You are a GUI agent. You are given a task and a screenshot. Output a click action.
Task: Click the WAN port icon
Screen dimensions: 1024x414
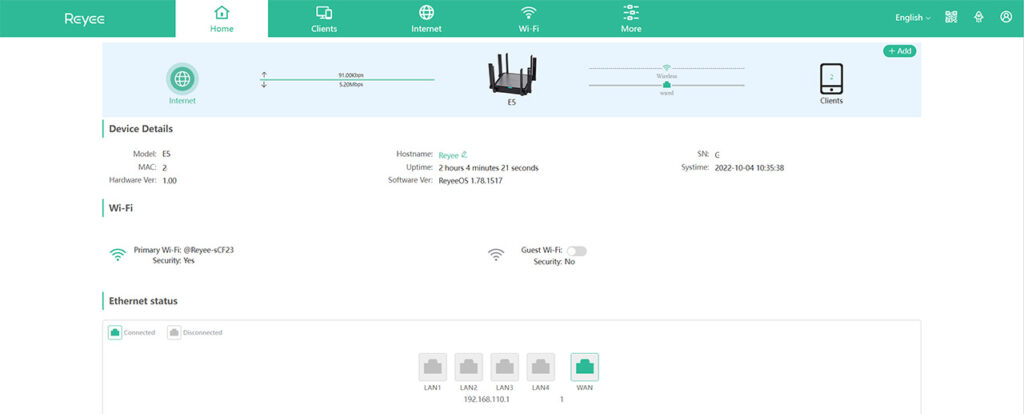pyautogui.click(x=584, y=367)
